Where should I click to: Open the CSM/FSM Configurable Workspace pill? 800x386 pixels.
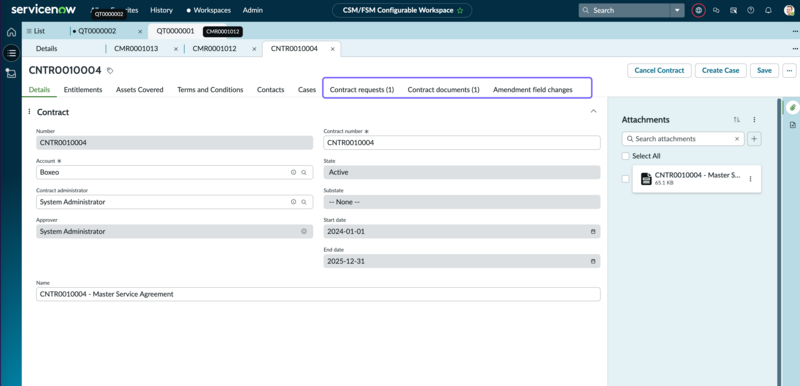[x=402, y=10]
